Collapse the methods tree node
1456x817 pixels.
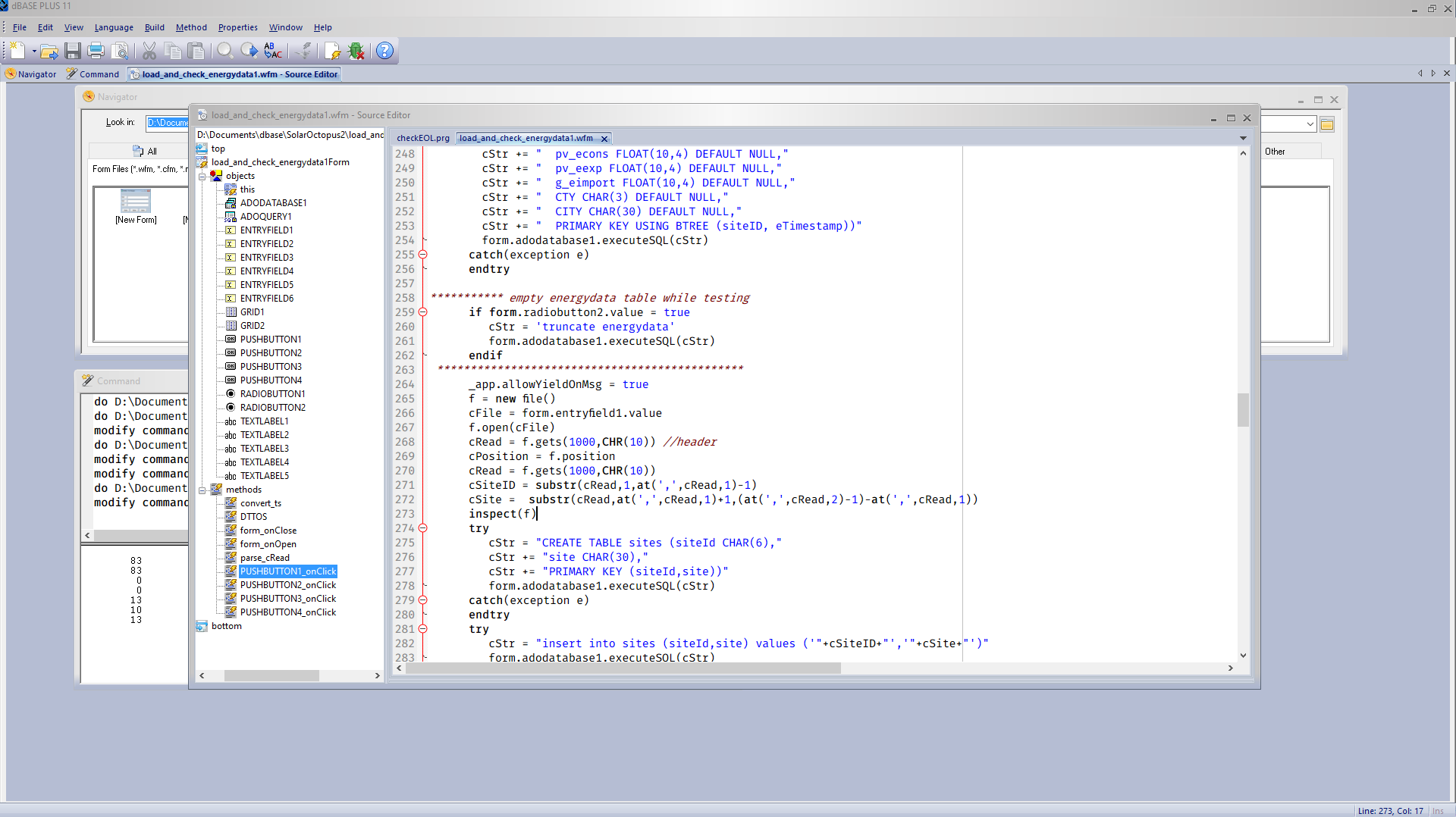(x=202, y=490)
